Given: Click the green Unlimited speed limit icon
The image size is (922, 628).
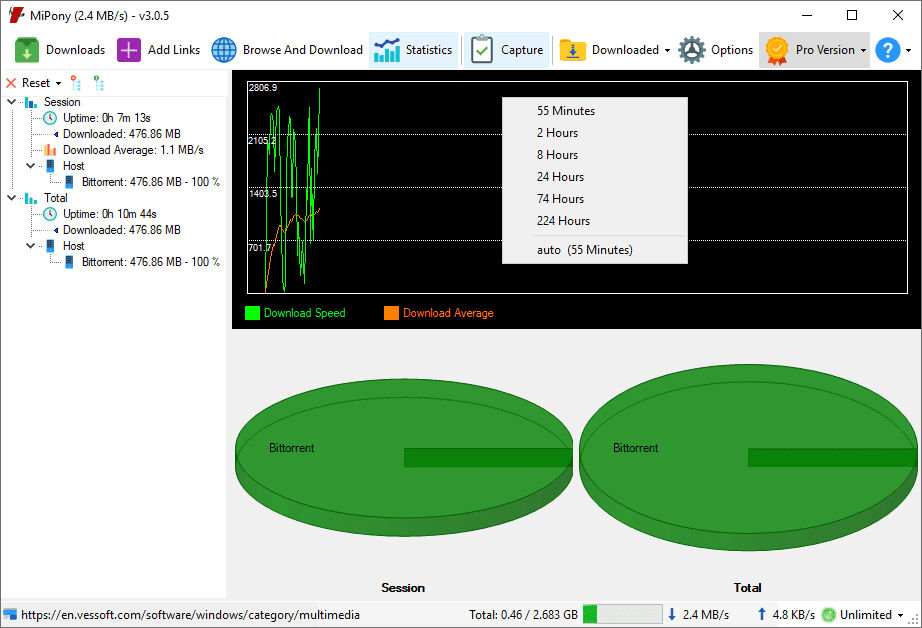Looking at the screenshot, I should [x=829, y=615].
